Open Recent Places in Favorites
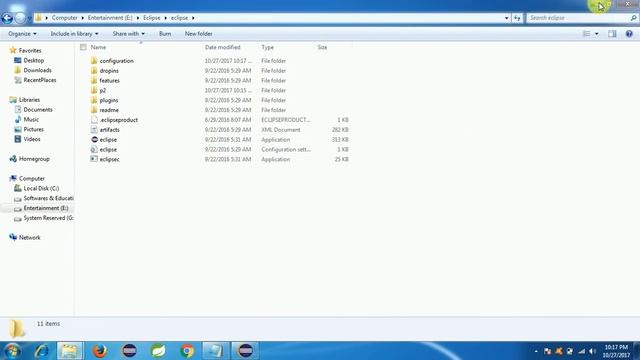The height and width of the screenshot is (360, 640). pyautogui.click(x=40, y=80)
